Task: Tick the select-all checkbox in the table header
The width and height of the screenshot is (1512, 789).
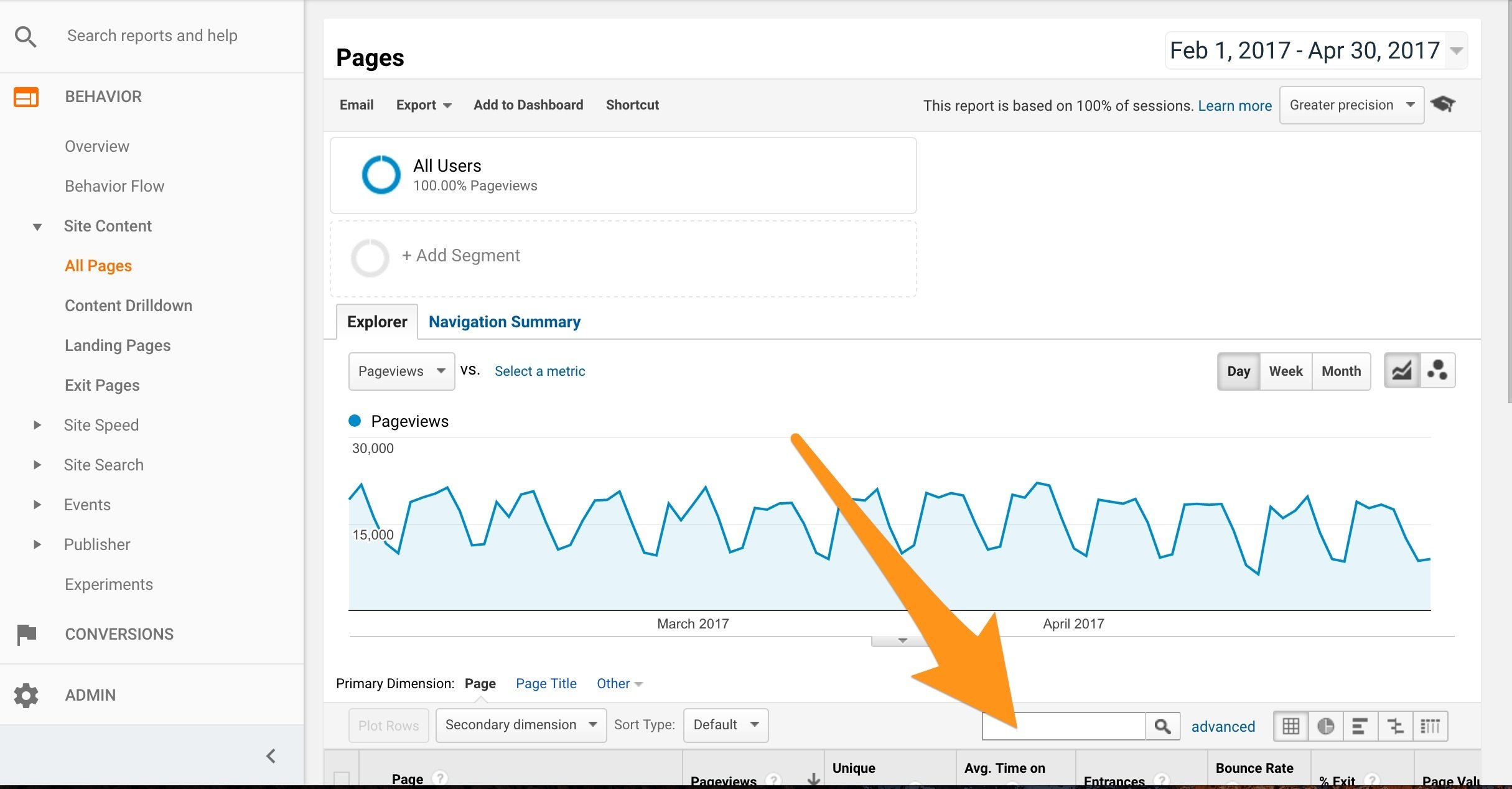Action: tap(342, 778)
